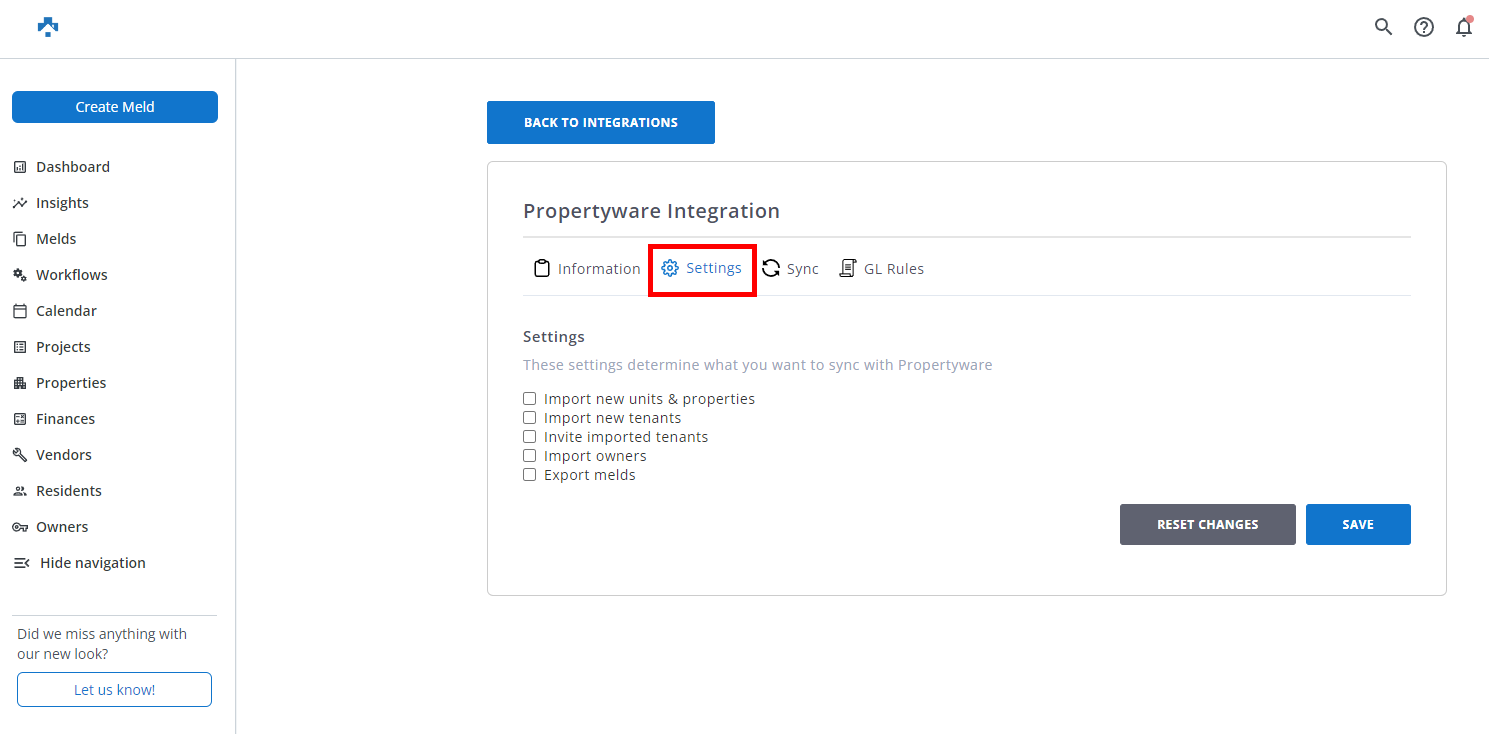The image size is (1489, 734).
Task: Click the Workflows gears icon
Action: point(20,275)
